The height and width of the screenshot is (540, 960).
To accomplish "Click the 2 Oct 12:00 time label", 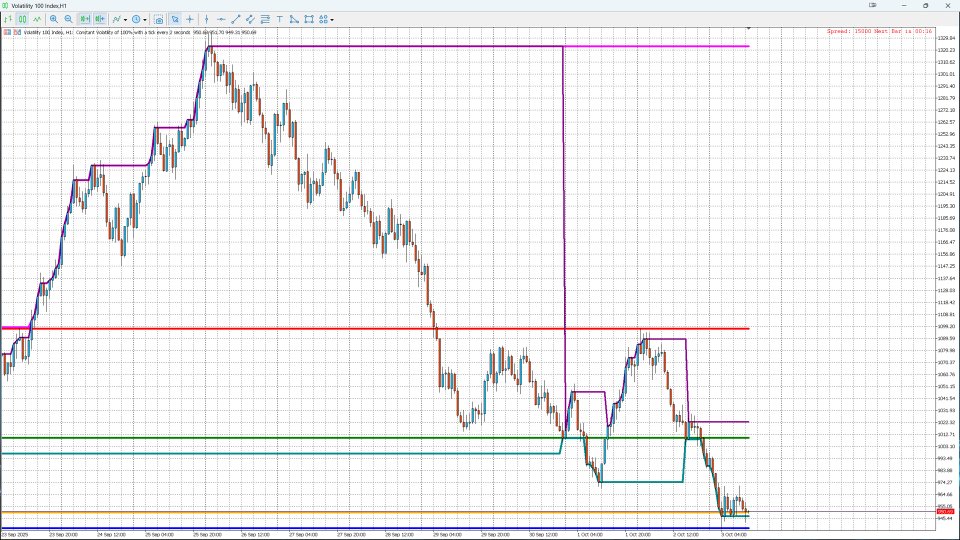I will point(686,534).
